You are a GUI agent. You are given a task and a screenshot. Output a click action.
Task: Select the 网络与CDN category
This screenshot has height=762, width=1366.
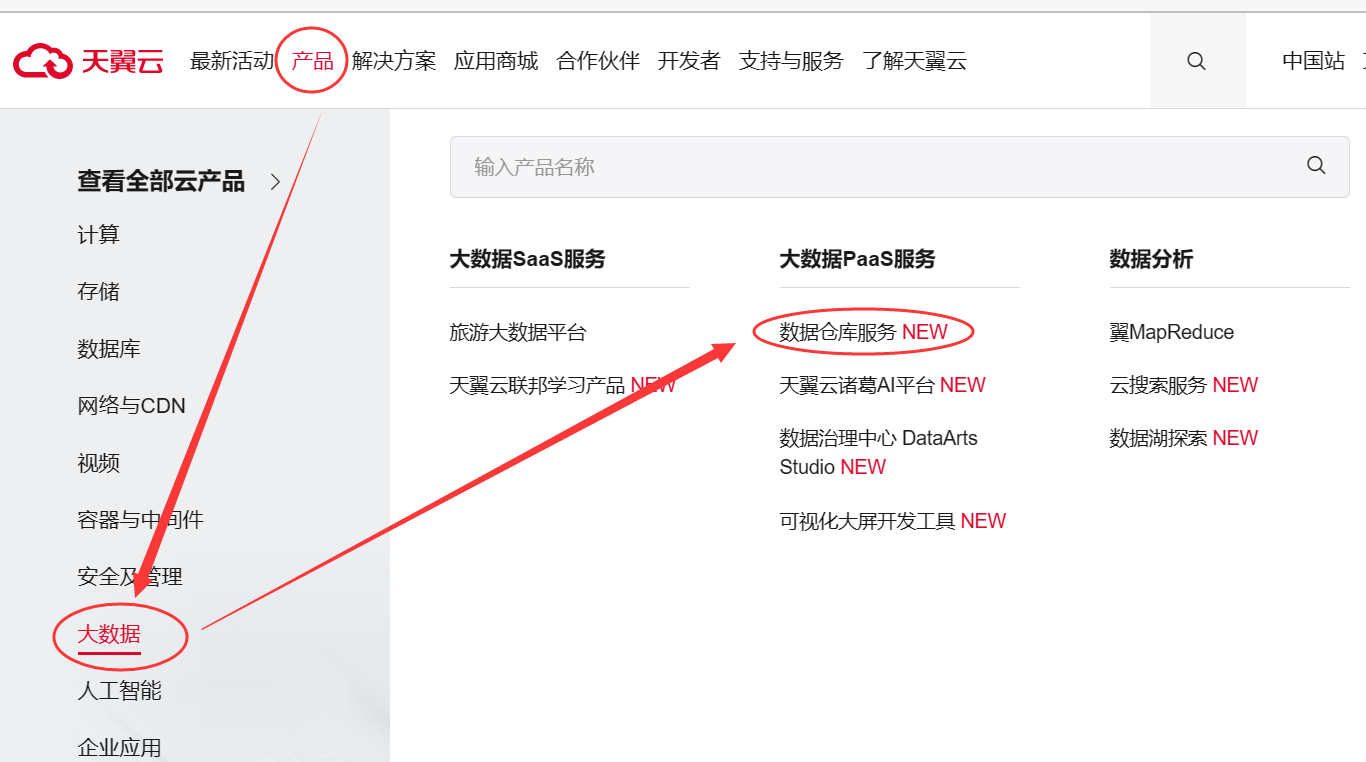tap(132, 406)
